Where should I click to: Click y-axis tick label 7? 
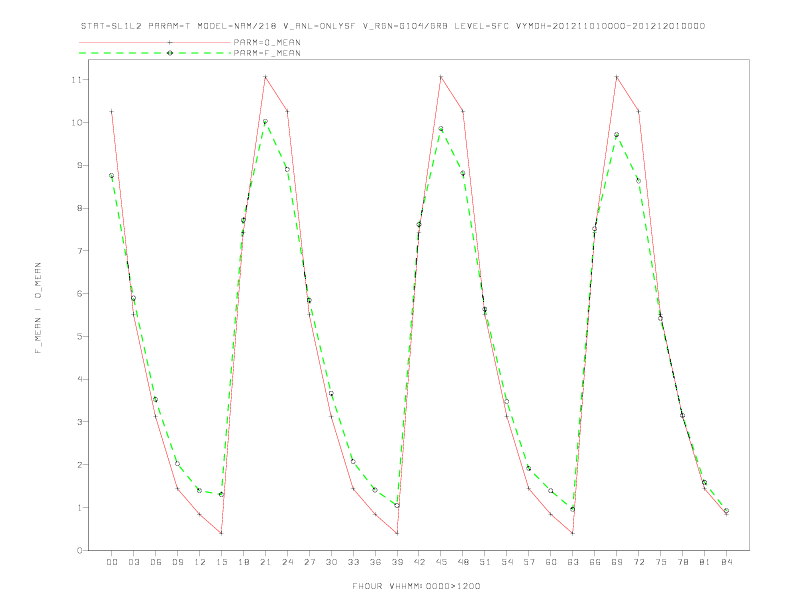pyautogui.click(x=80, y=251)
